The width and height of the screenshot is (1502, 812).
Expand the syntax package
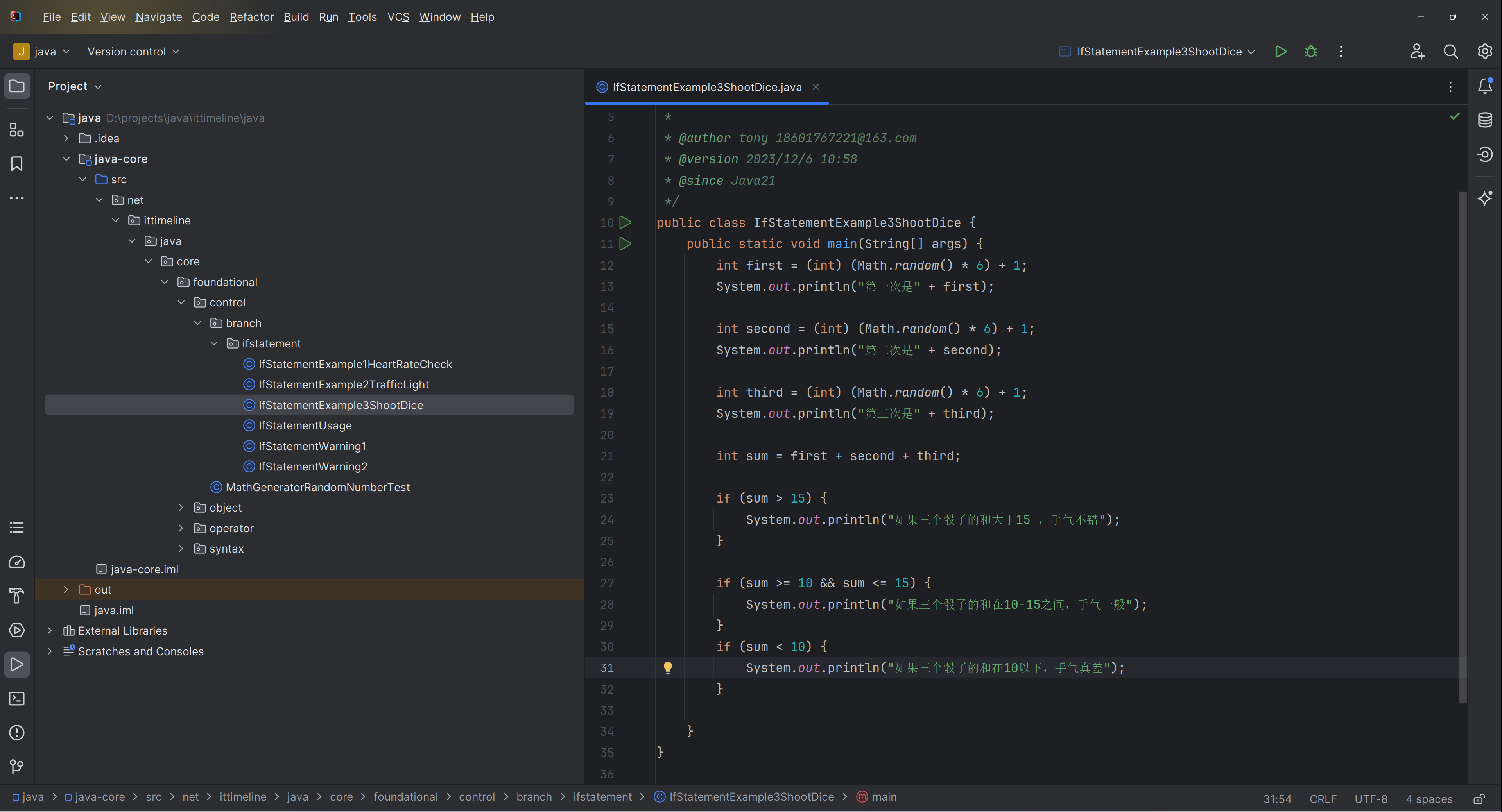pyautogui.click(x=181, y=549)
